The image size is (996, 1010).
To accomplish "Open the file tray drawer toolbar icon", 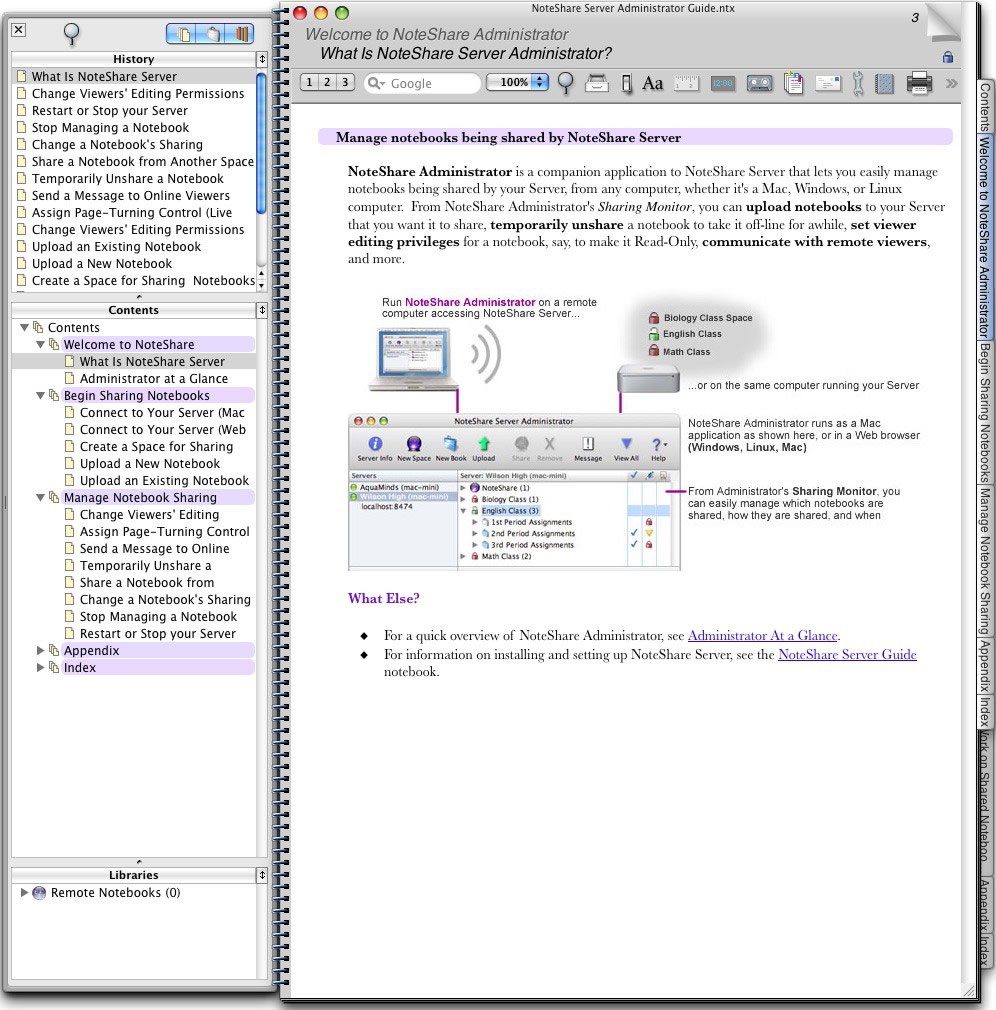I will click(x=597, y=83).
